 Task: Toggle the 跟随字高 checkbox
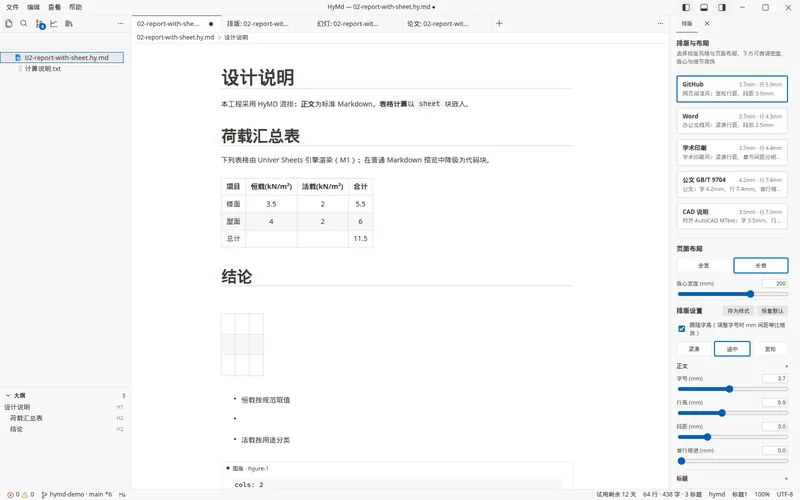click(x=682, y=329)
